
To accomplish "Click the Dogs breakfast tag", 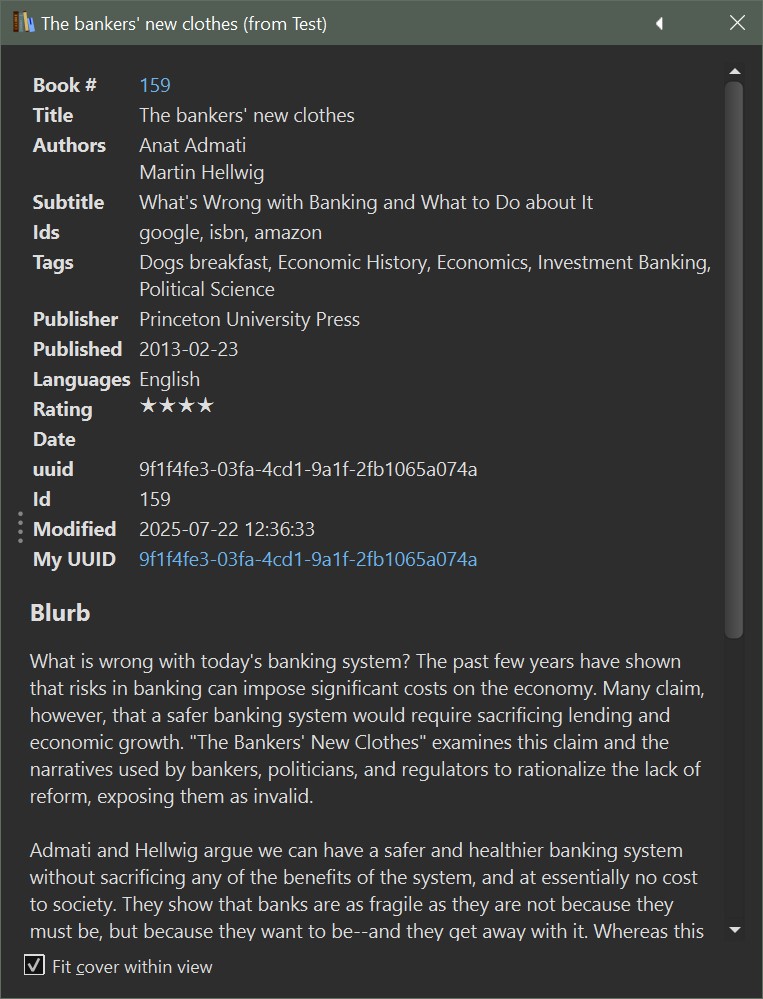I will [x=203, y=262].
